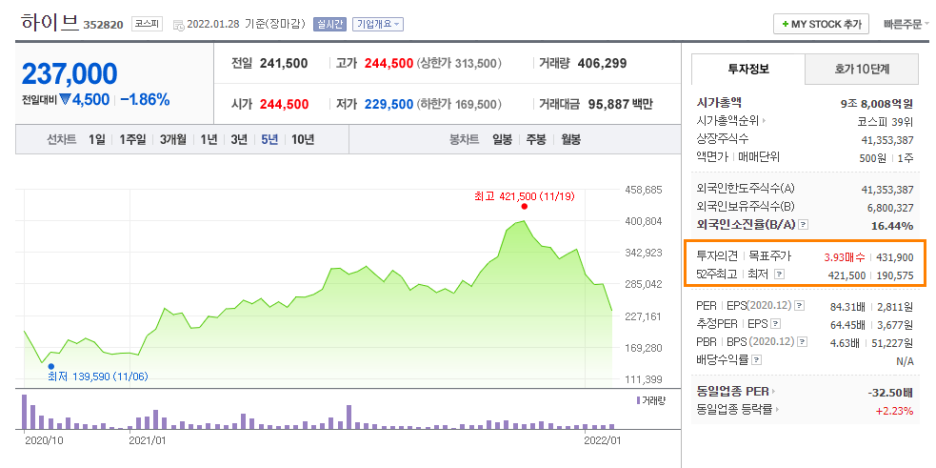Image resolution: width=936 pixels, height=468 pixels.
Task: Click the PER value 84.31배
Action: coord(848,306)
